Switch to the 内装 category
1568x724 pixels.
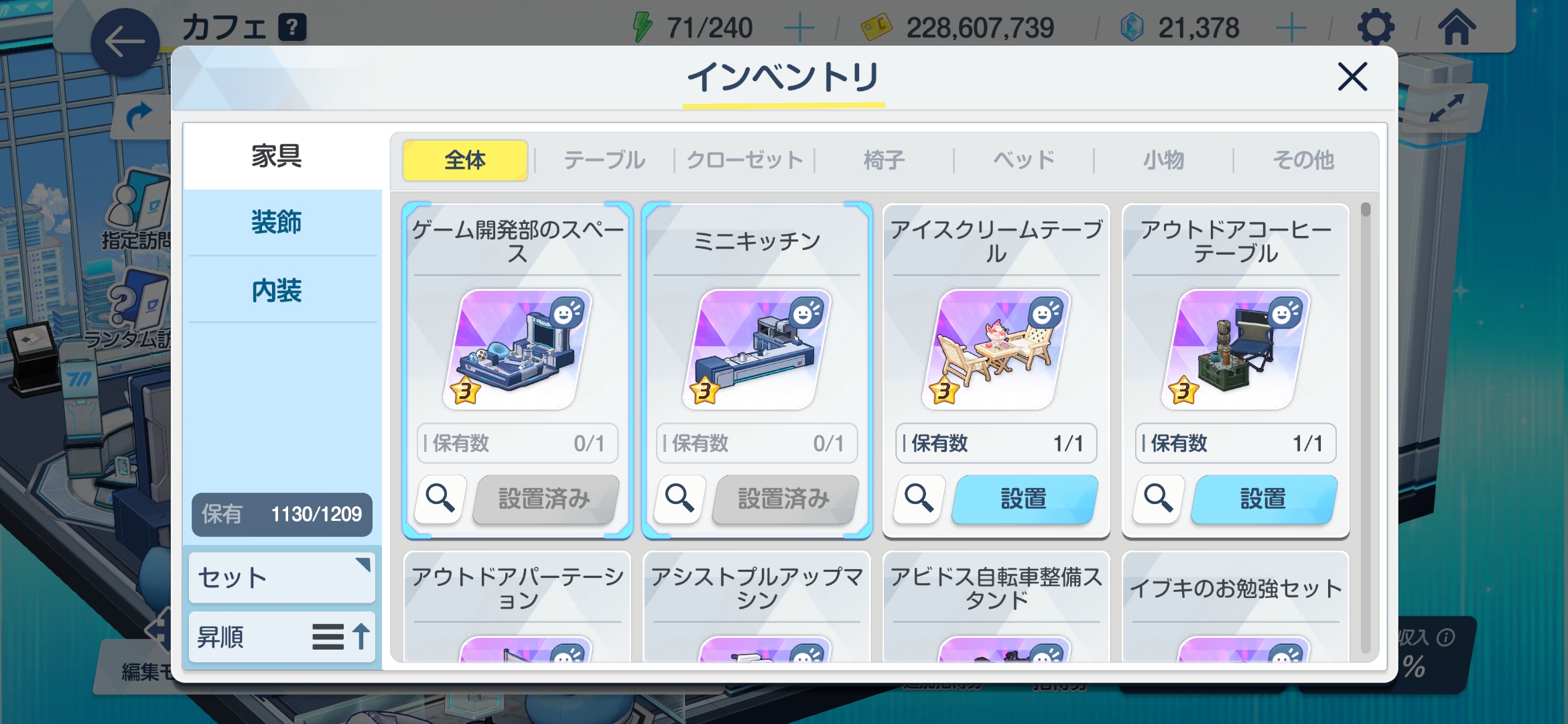click(x=277, y=291)
